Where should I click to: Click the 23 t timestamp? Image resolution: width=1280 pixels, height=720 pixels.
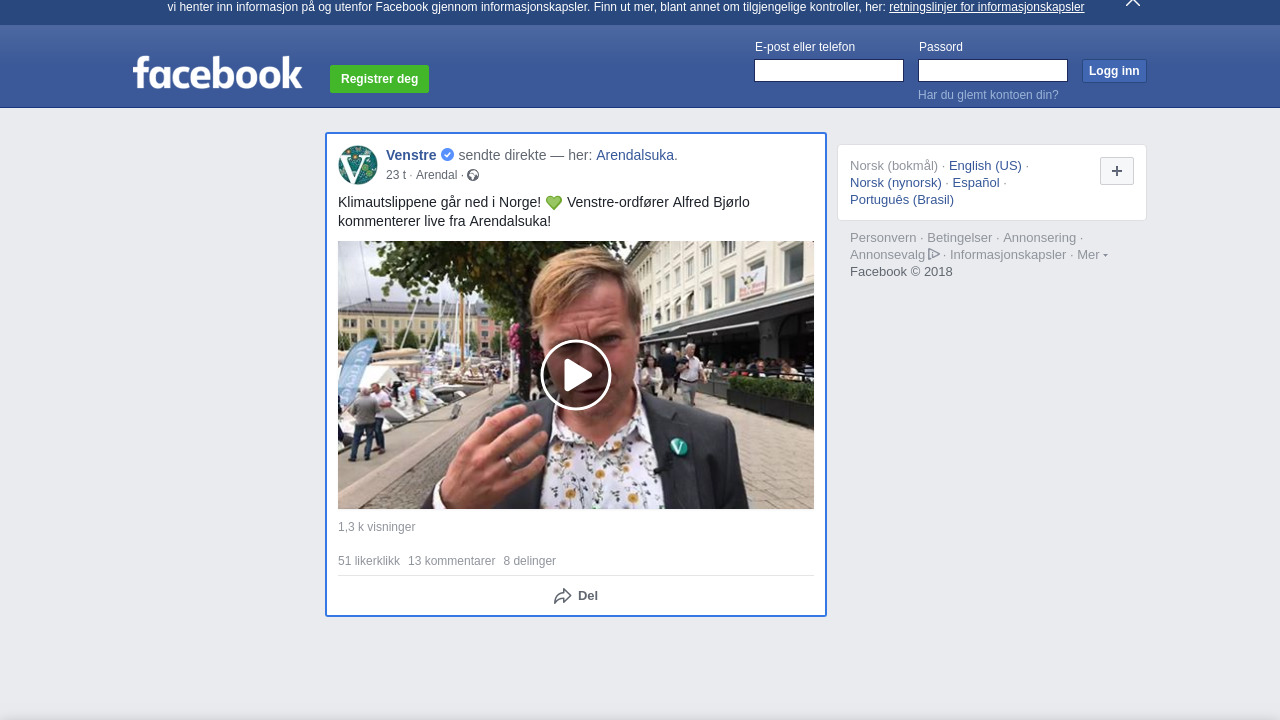point(396,175)
